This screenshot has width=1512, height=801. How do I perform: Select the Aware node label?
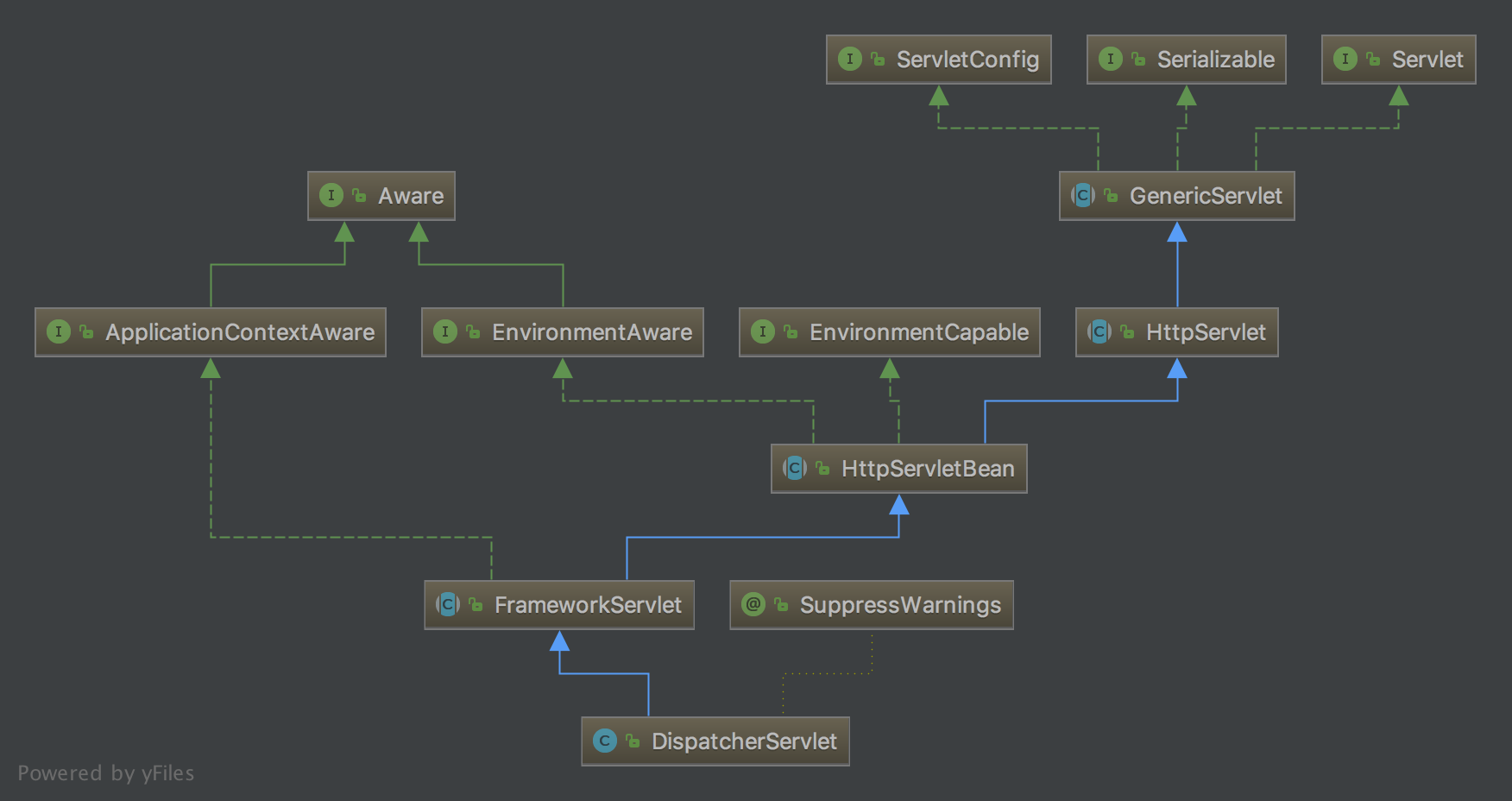tap(411, 196)
